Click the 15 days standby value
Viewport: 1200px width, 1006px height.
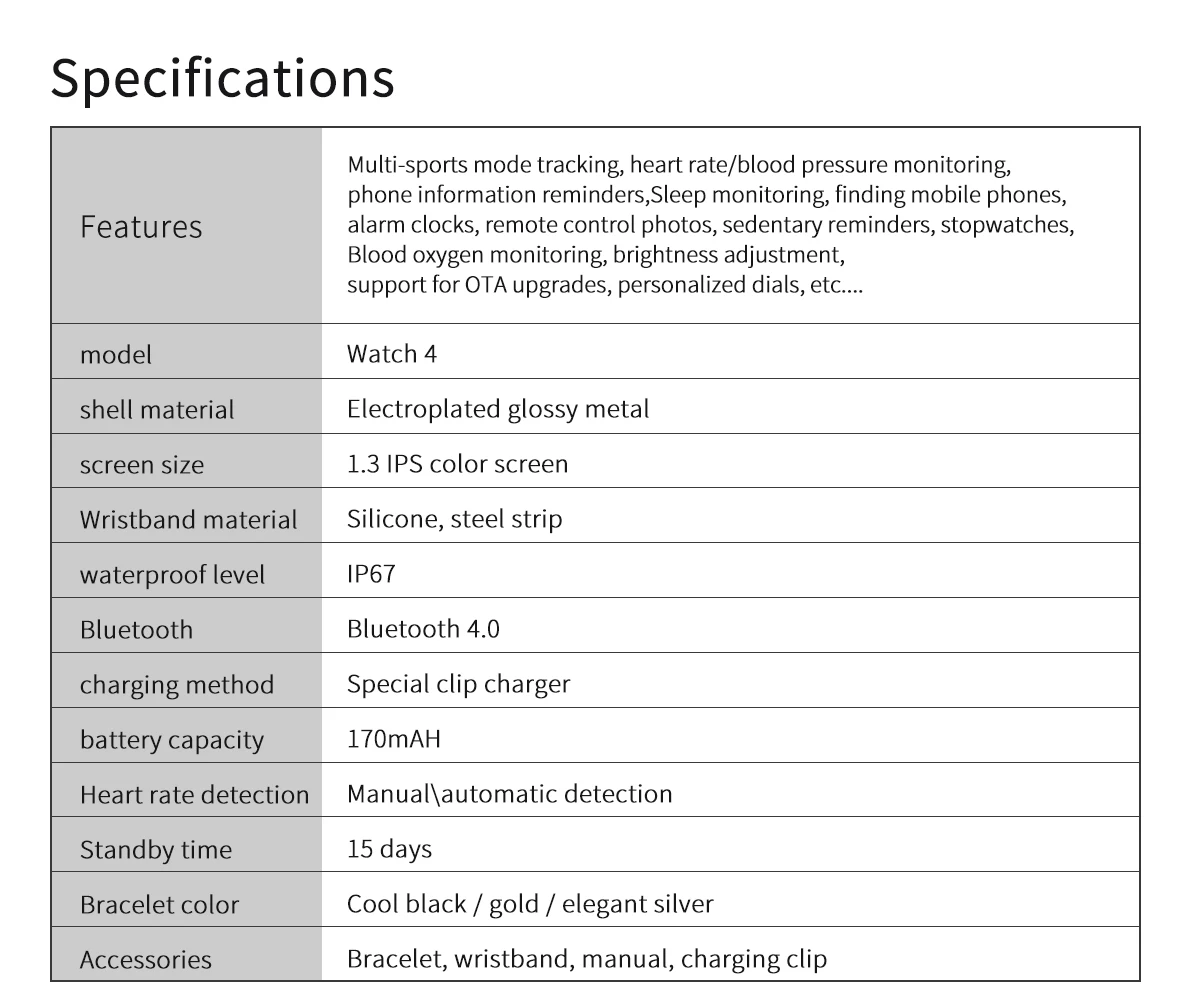[389, 849]
